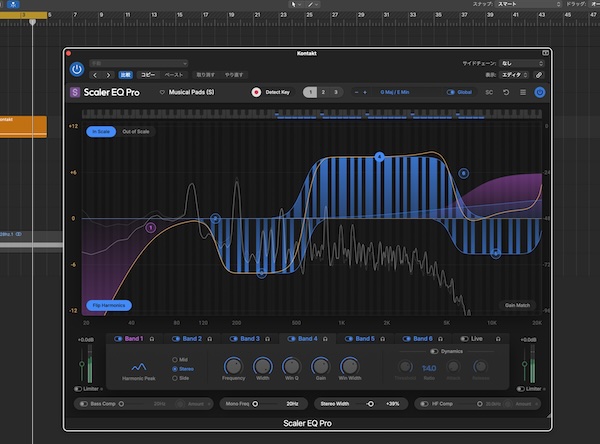Screen dimensions: 600x444
Task: Click the Flip Harmonics button
Action: click(109, 305)
